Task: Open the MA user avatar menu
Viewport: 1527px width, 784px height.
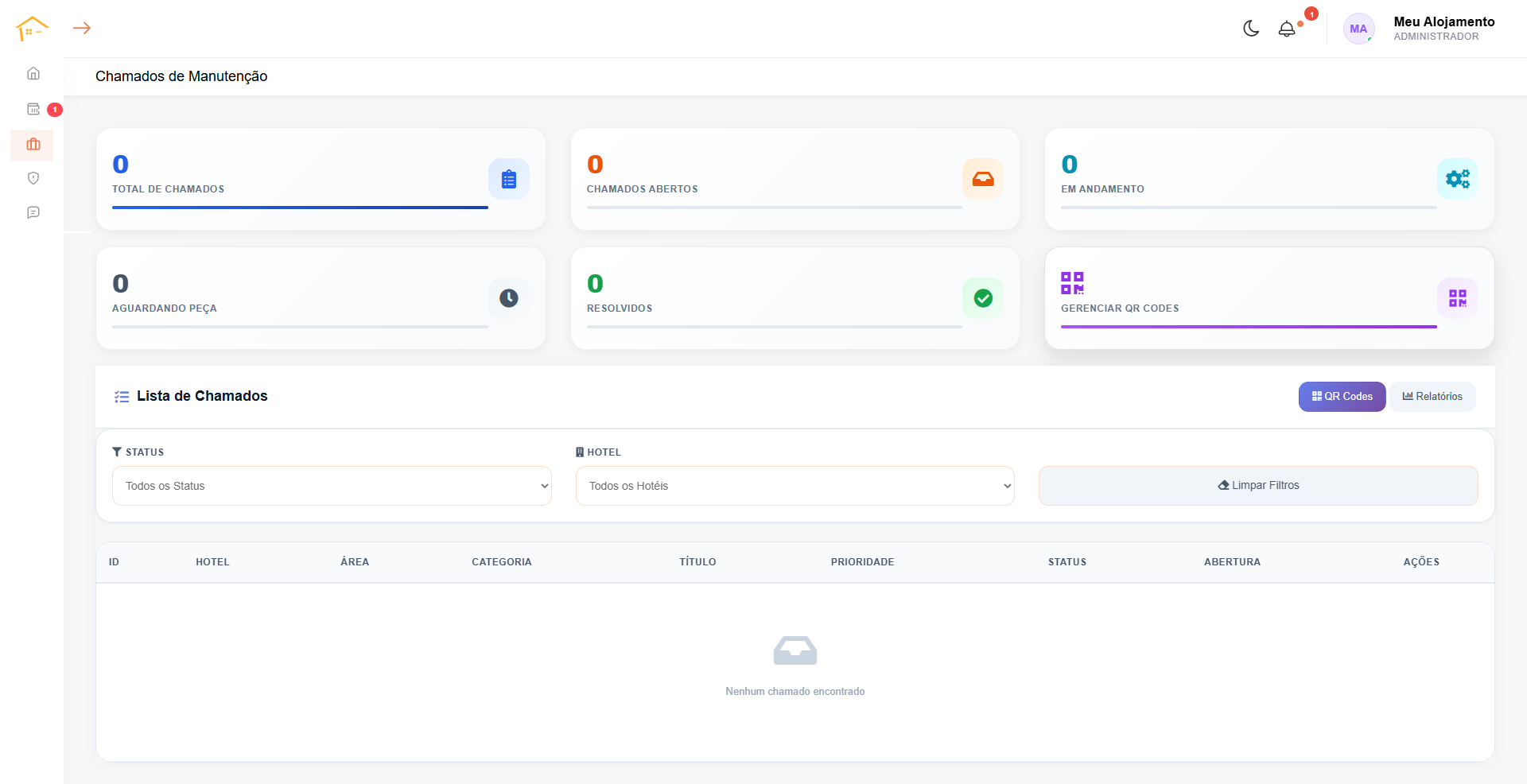Action: pyautogui.click(x=1358, y=29)
